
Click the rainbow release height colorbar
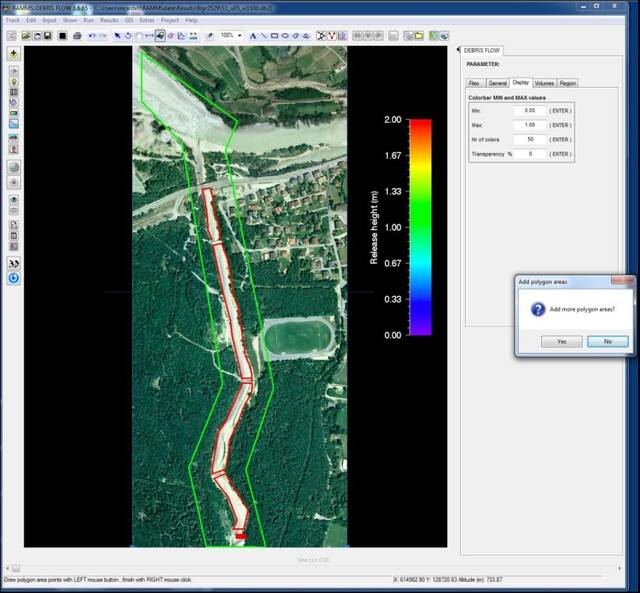click(x=420, y=227)
